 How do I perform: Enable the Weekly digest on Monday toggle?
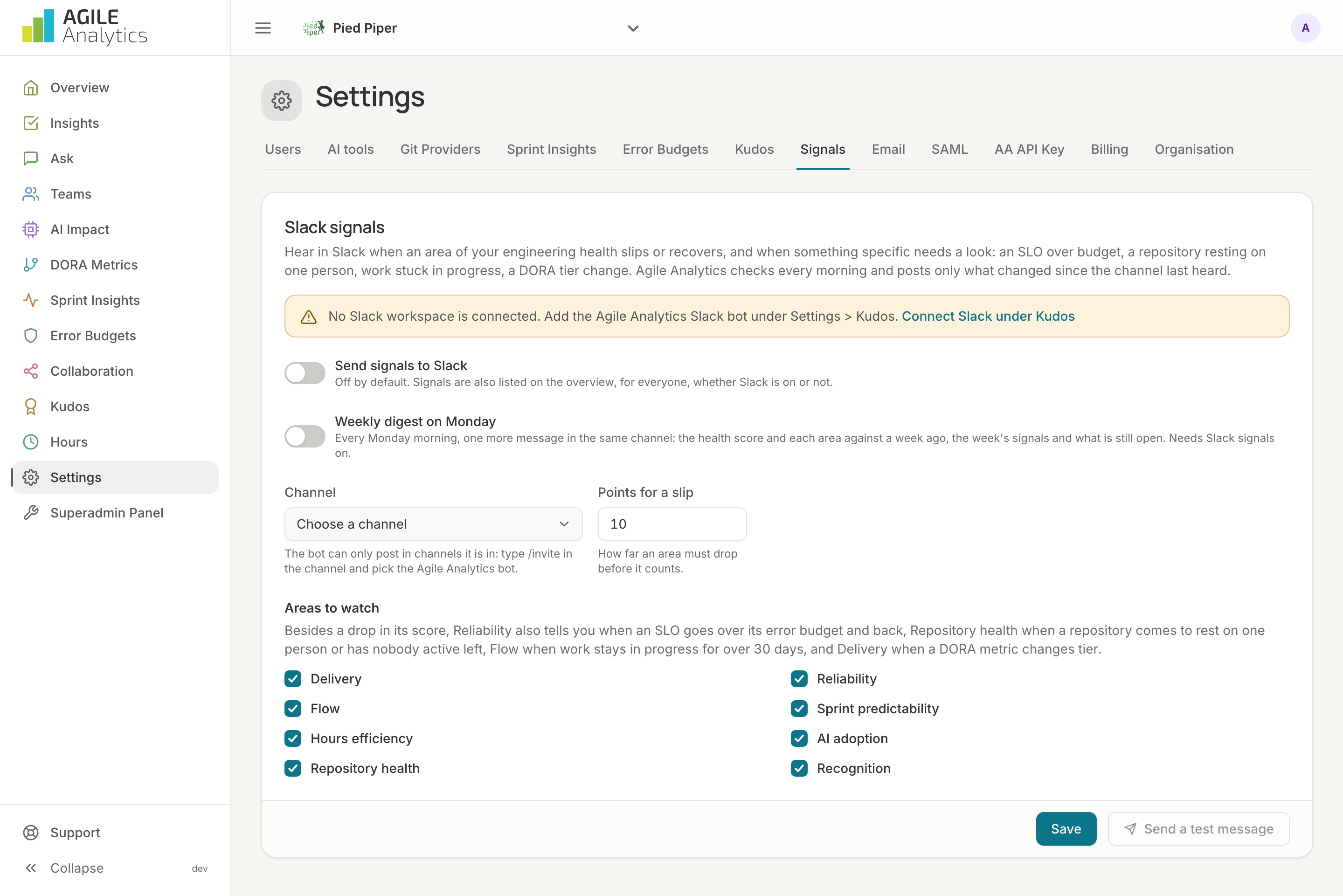pos(305,436)
